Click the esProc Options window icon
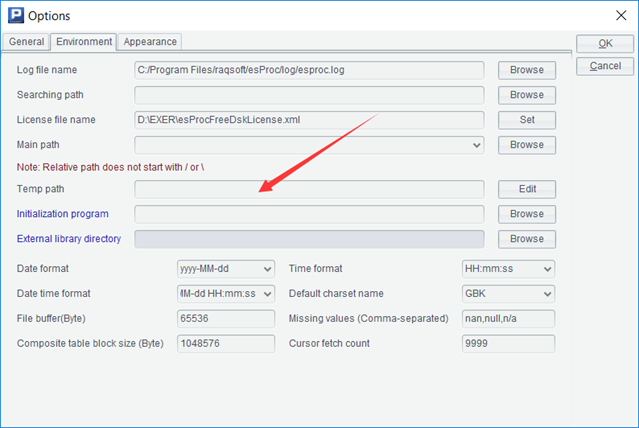Screen dimensions: 639x428 (14, 15)
